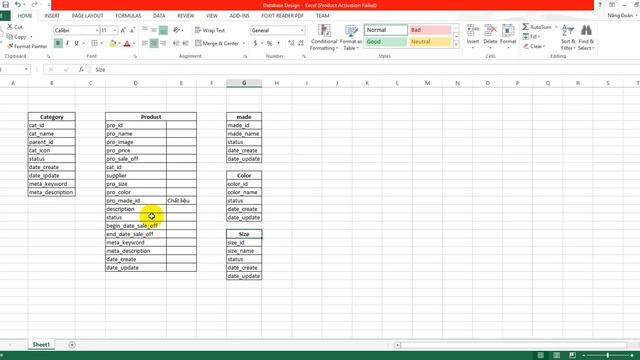
Task: Select the Category header cell
Action: [x=51, y=117]
